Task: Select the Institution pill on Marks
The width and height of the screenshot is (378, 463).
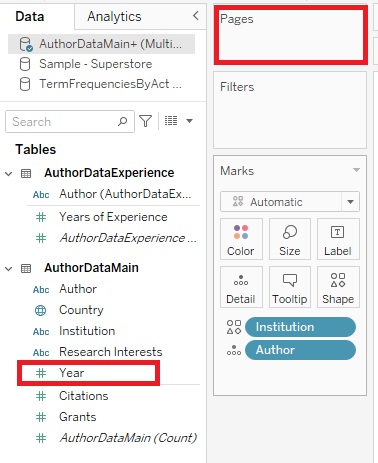Action: click(x=300, y=327)
